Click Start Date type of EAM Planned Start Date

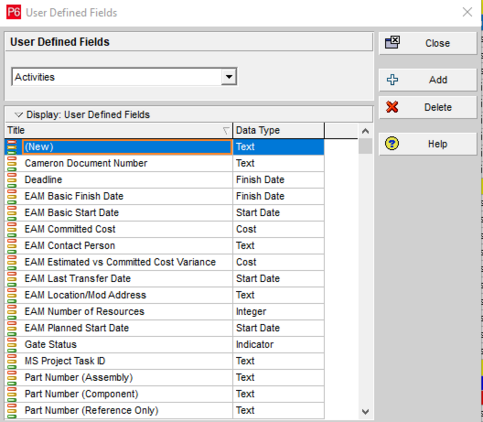(278, 328)
